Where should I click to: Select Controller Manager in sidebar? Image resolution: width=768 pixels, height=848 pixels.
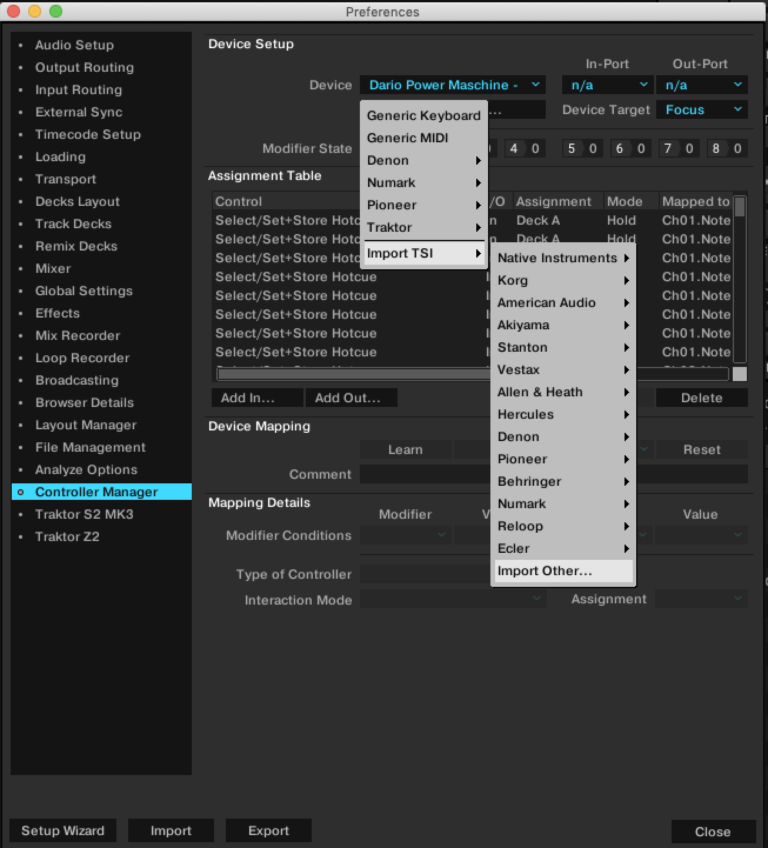(102, 492)
